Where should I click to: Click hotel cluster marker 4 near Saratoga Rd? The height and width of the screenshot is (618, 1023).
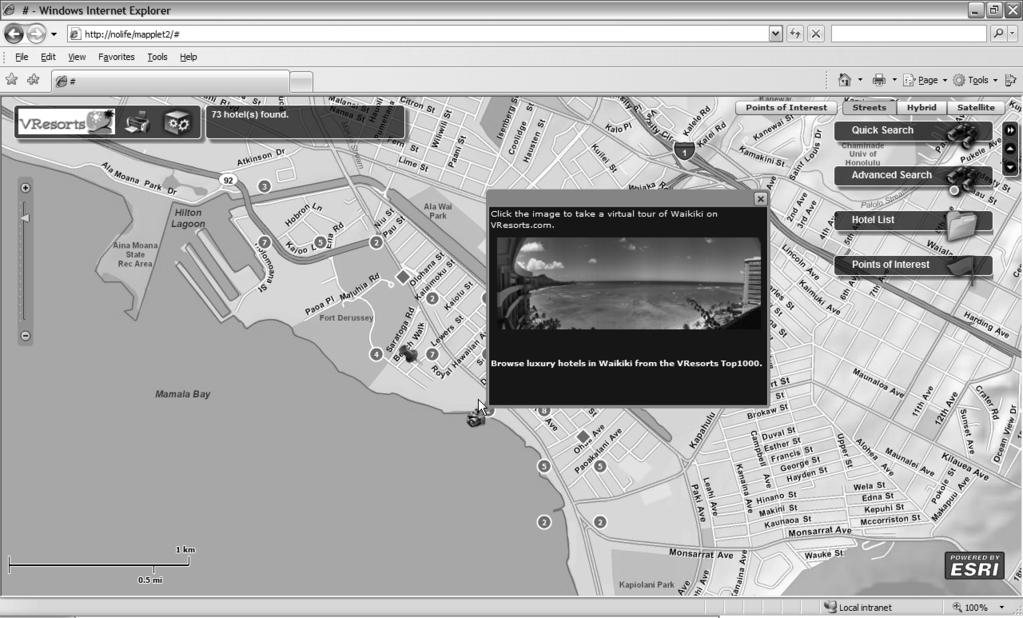(376, 354)
